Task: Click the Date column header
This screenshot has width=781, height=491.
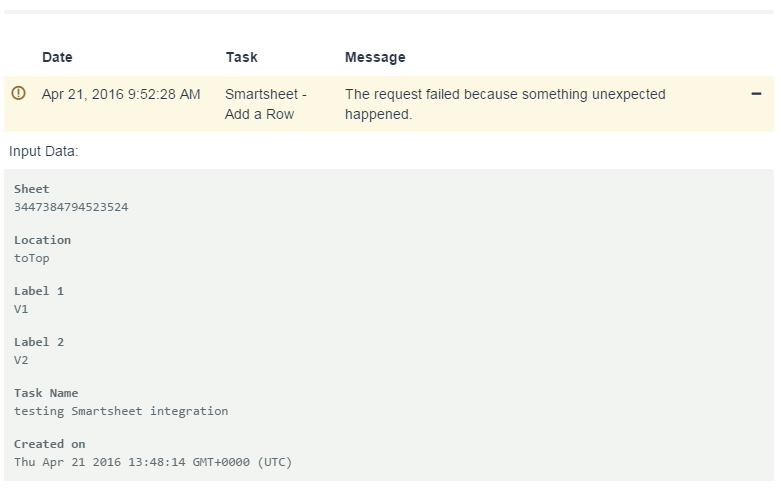Action: 57,57
